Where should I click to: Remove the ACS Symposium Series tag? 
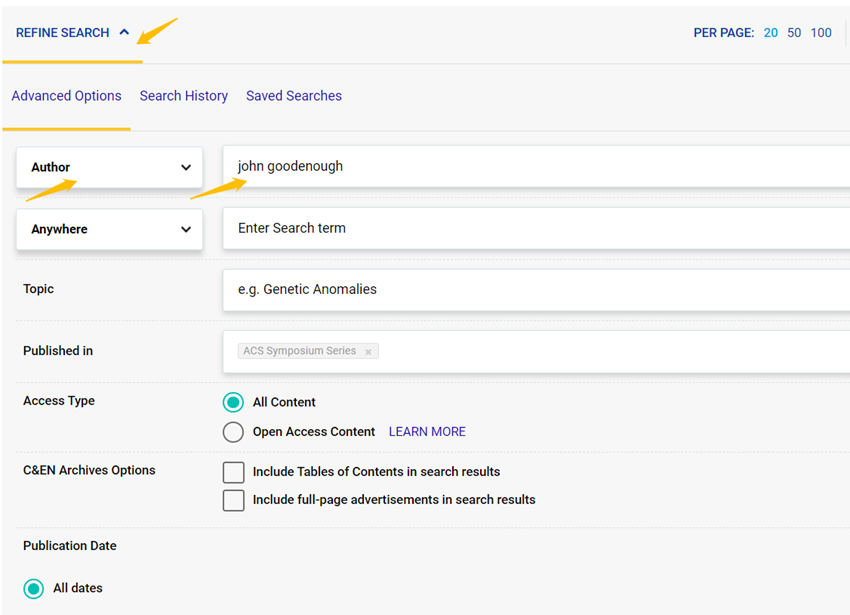[368, 352]
